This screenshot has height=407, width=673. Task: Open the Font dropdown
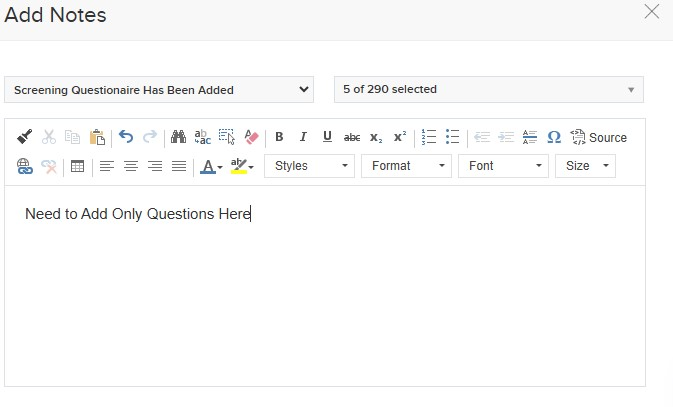coord(504,166)
